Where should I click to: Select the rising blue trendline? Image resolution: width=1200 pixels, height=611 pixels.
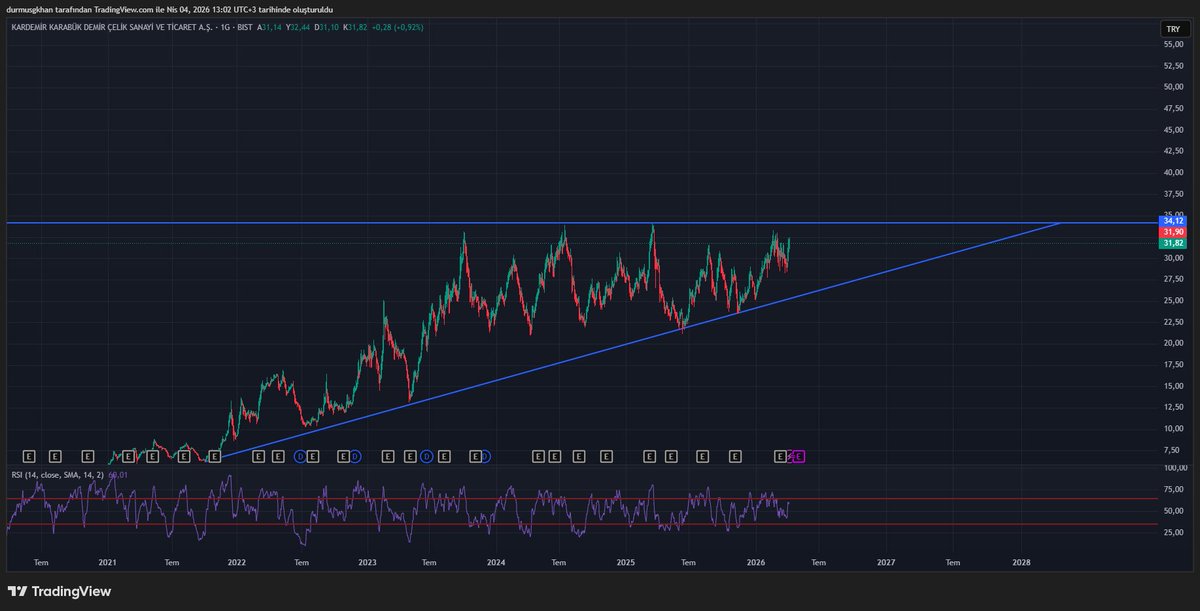pos(640,340)
